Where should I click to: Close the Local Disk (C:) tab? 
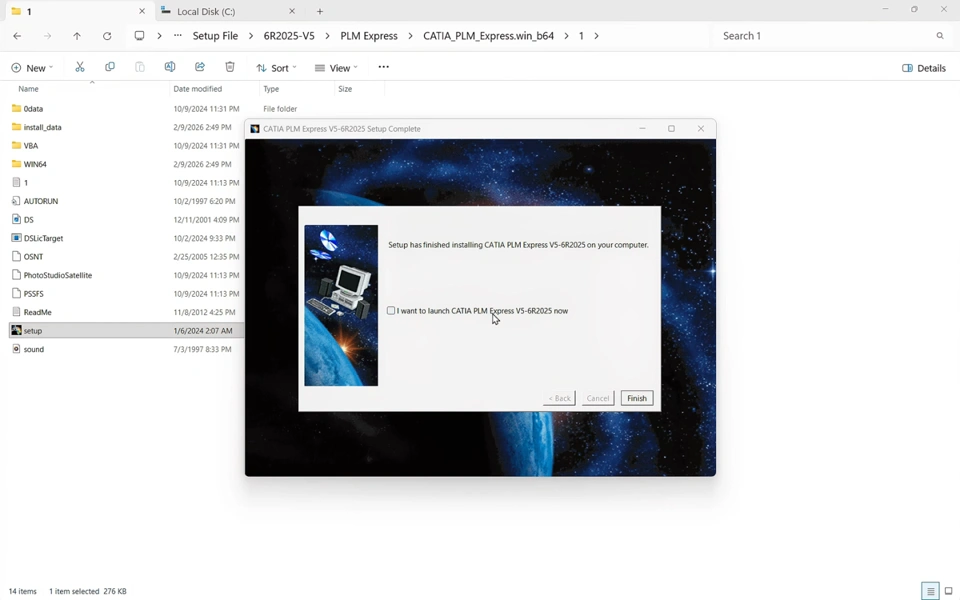click(x=291, y=11)
